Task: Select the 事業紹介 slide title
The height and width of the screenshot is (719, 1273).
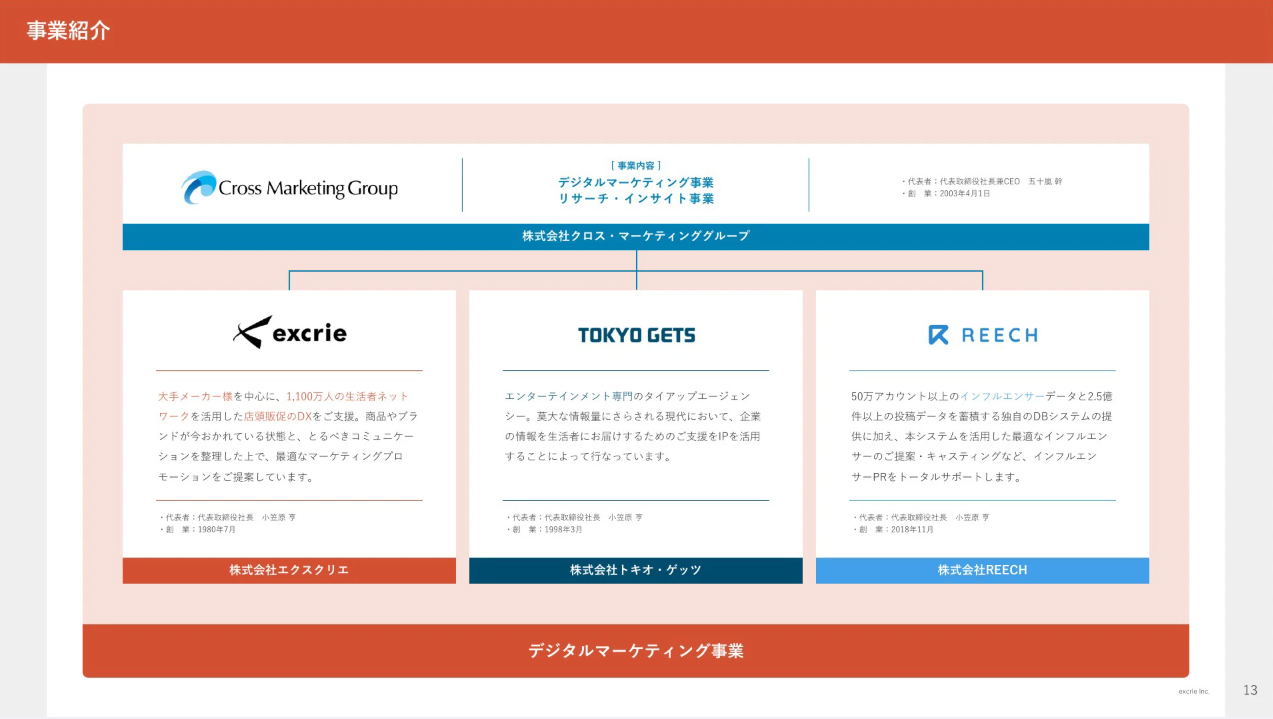Action: point(68,31)
